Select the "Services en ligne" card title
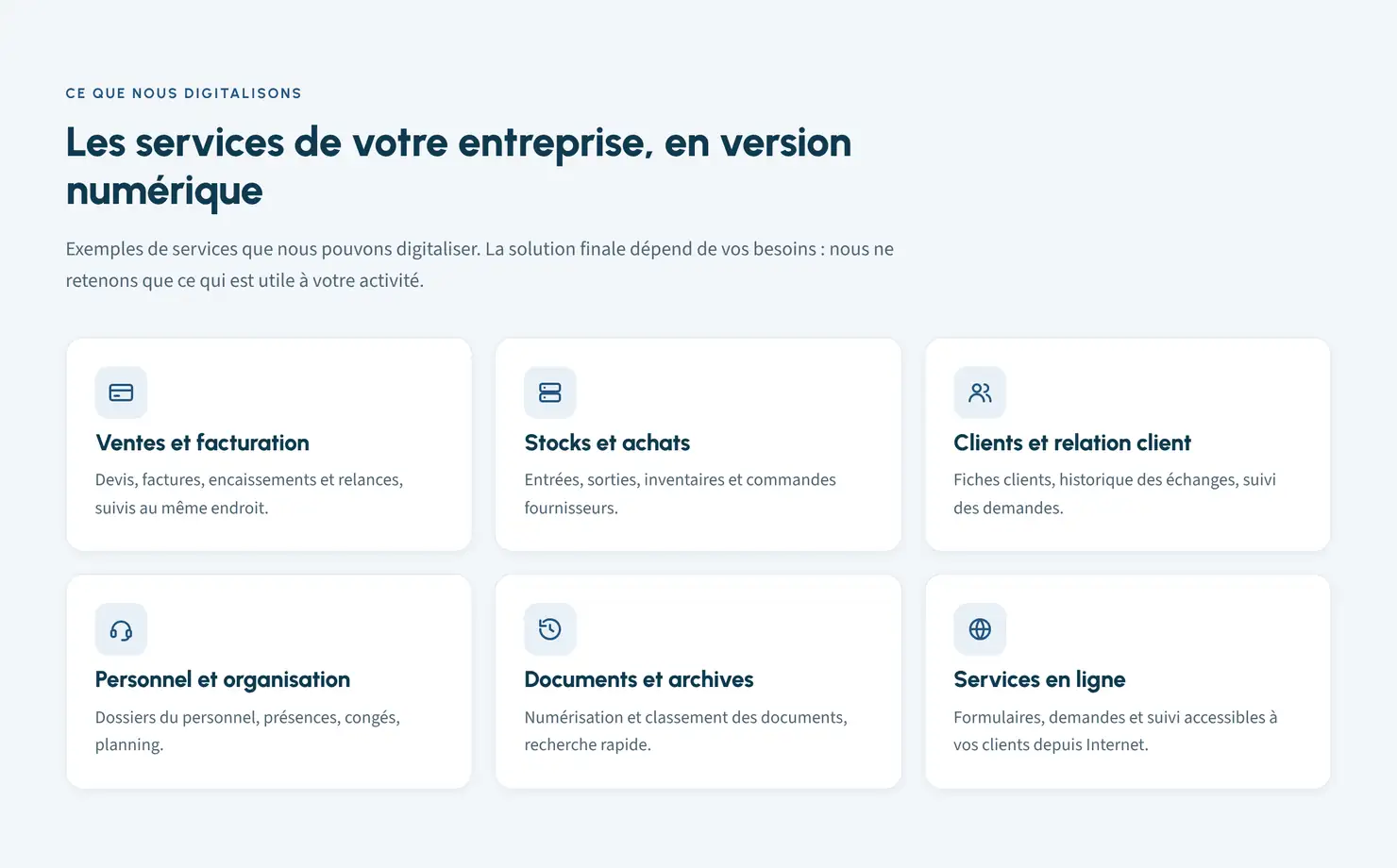 tap(1039, 679)
